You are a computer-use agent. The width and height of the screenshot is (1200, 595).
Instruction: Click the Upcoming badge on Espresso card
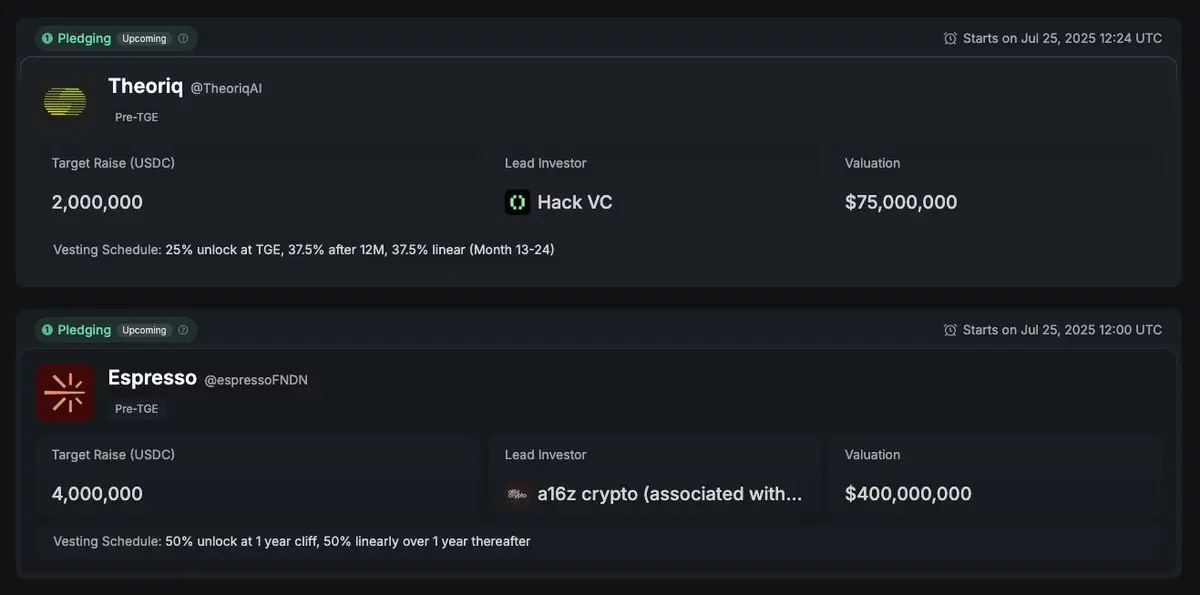(x=144, y=330)
